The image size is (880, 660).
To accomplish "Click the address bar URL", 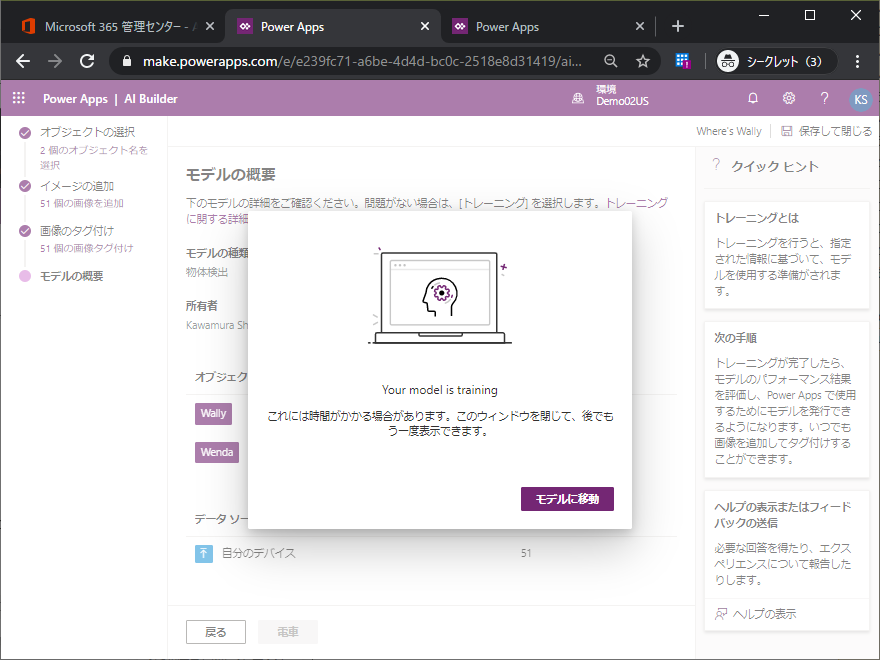I will [x=362, y=61].
